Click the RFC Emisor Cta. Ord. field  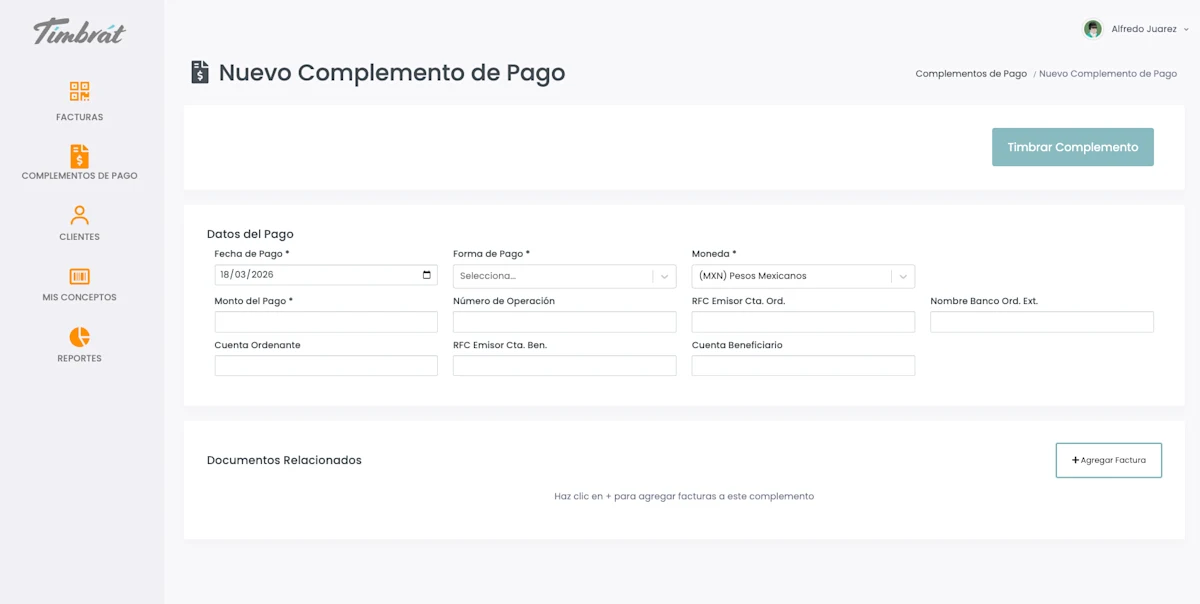click(x=803, y=320)
